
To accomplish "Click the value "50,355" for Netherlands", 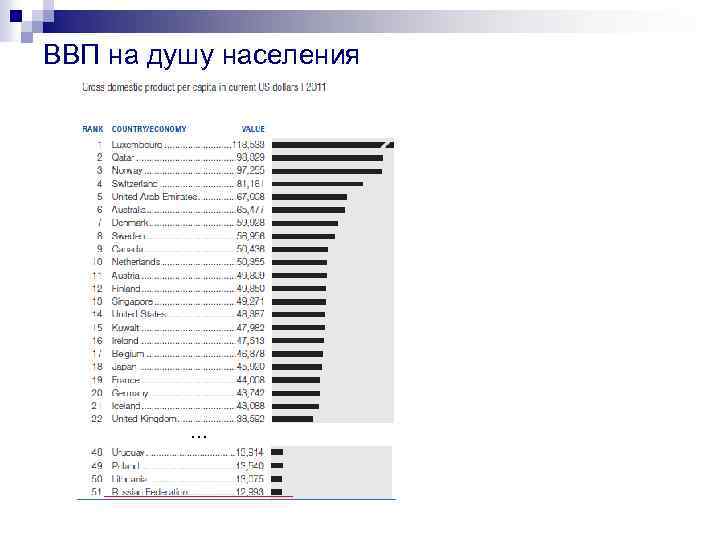I will (x=250, y=262).
